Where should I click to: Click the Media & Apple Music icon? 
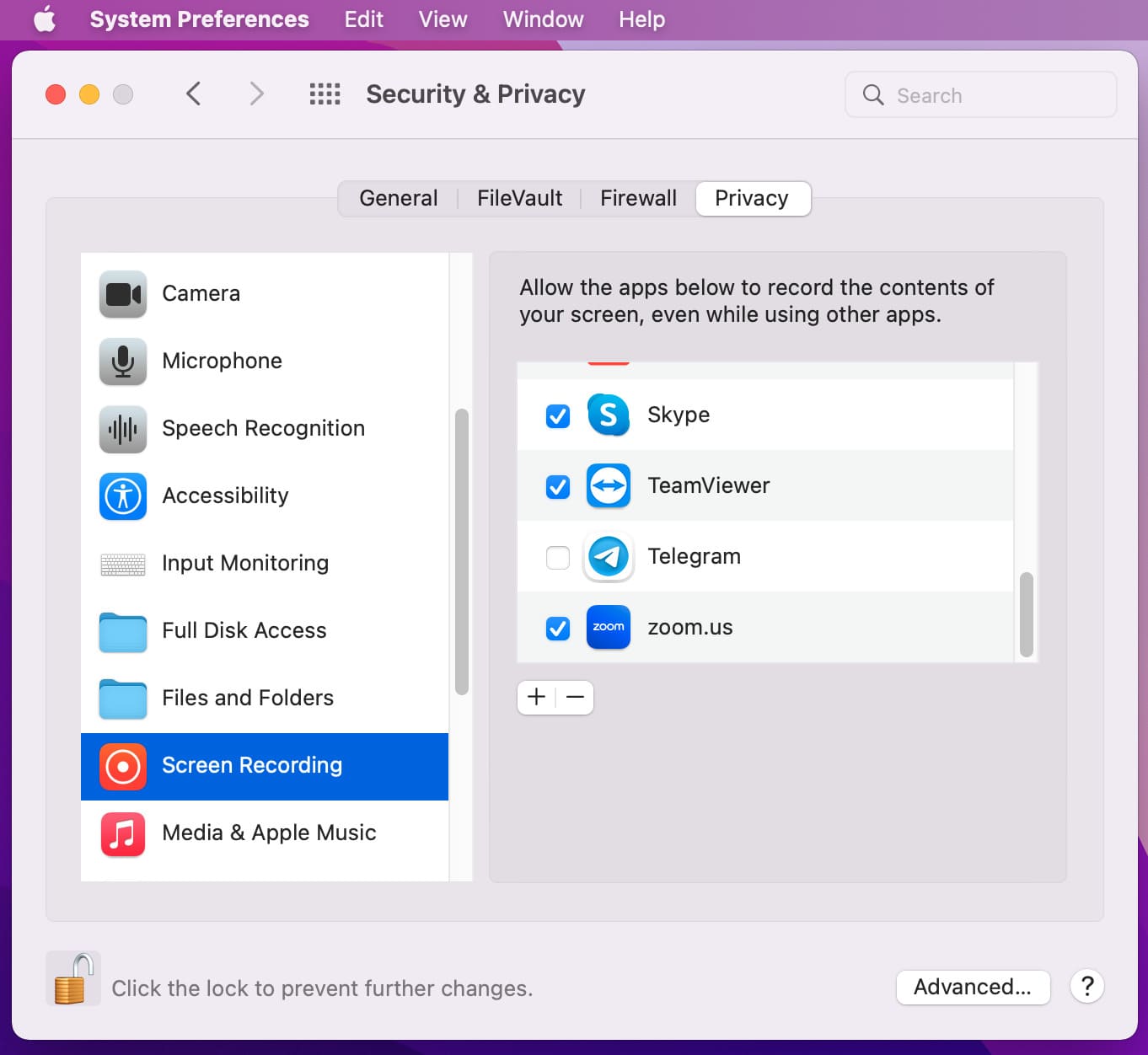pyautogui.click(x=123, y=833)
